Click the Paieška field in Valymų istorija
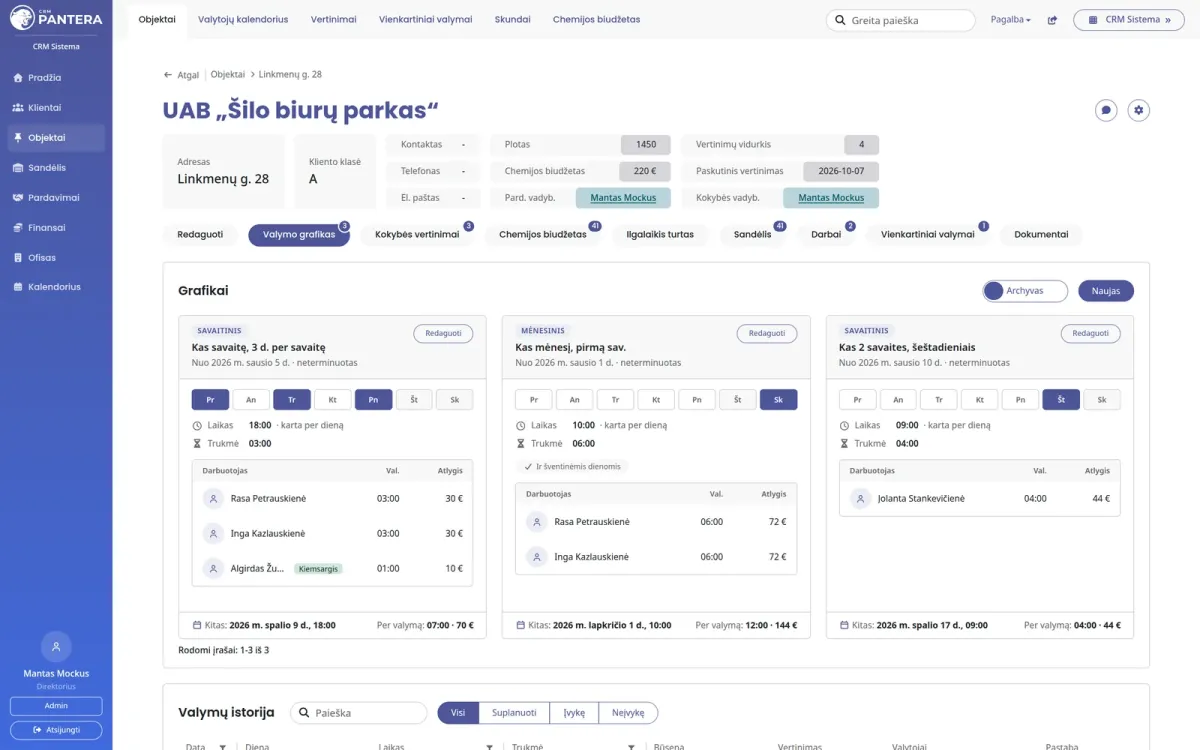This screenshot has width=1200, height=750. (359, 713)
